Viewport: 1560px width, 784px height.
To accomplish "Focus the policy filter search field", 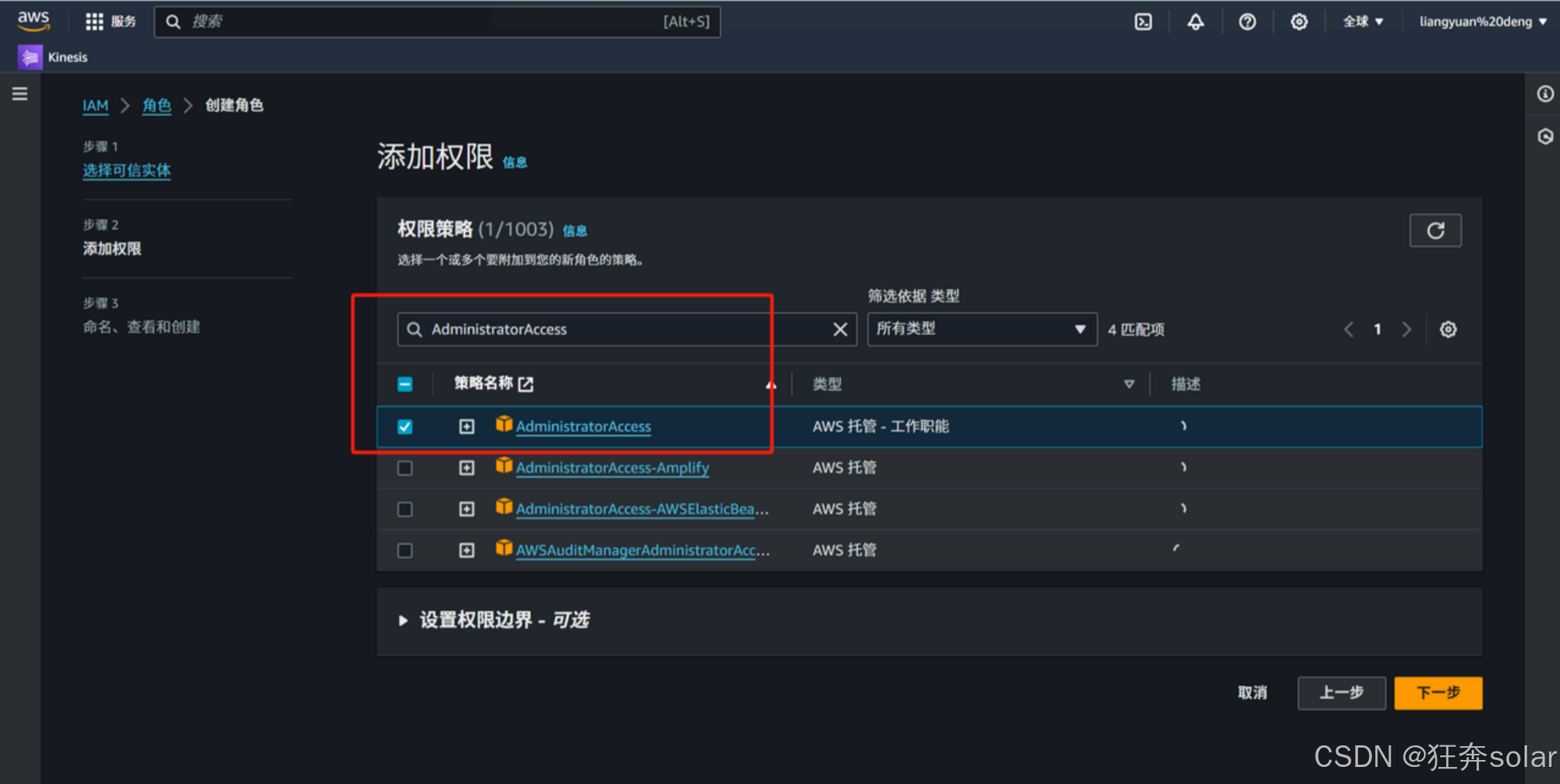I will pos(626,329).
